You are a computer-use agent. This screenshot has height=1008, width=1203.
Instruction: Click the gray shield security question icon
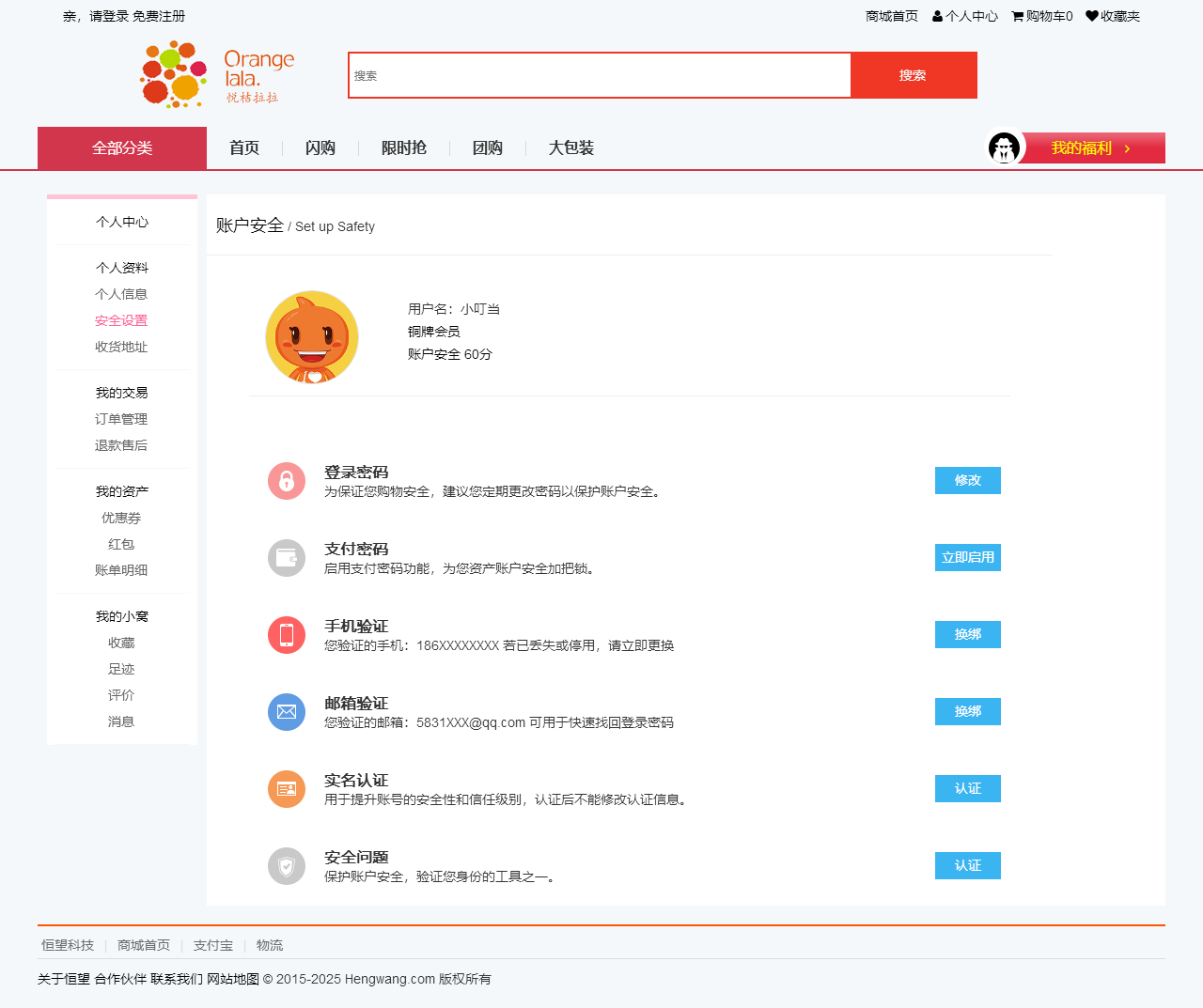287,866
